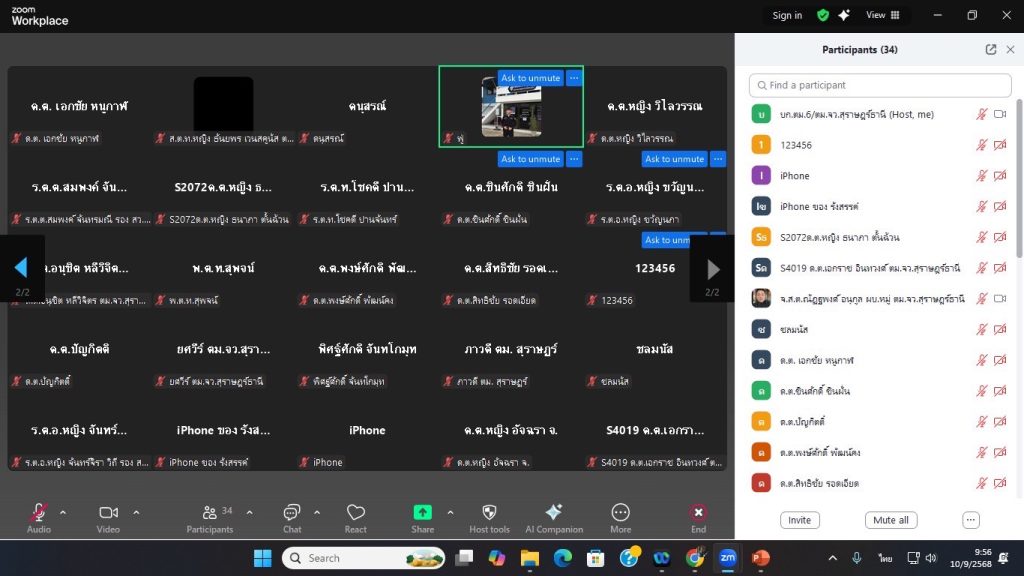The height and width of the screenshot is (576, 1024).
Task: Open the Chat panel icon
Action: pyautogui.click(x=292, y=512)
